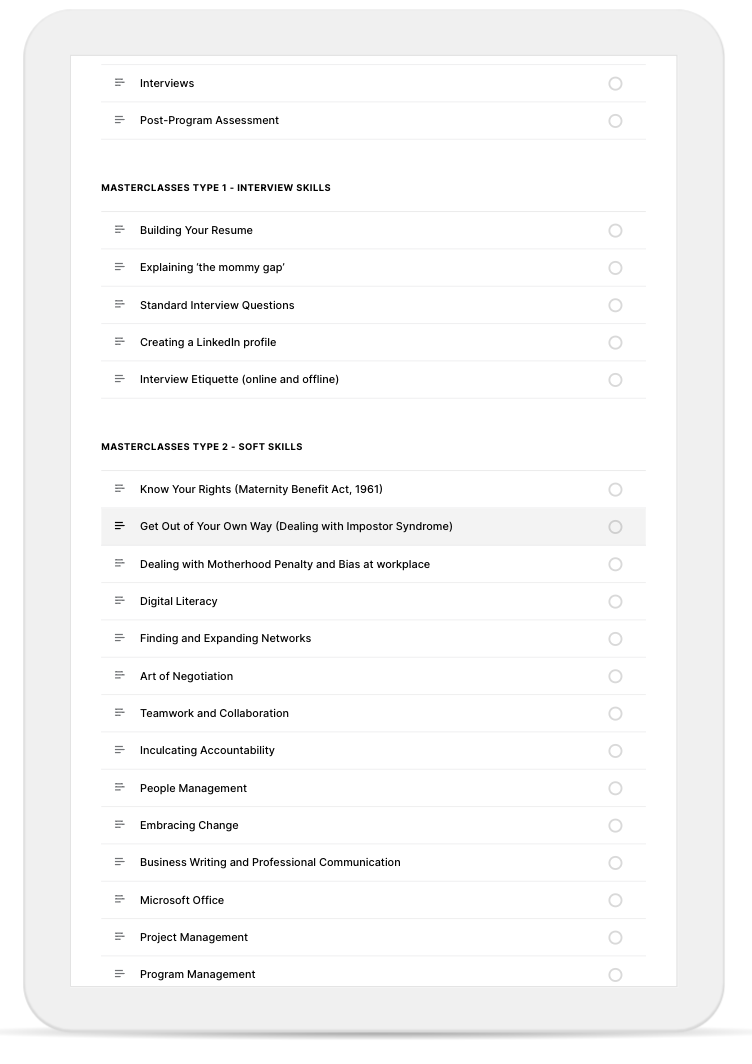Open Dealing with Motherhood Penalty item

point(284,564)
